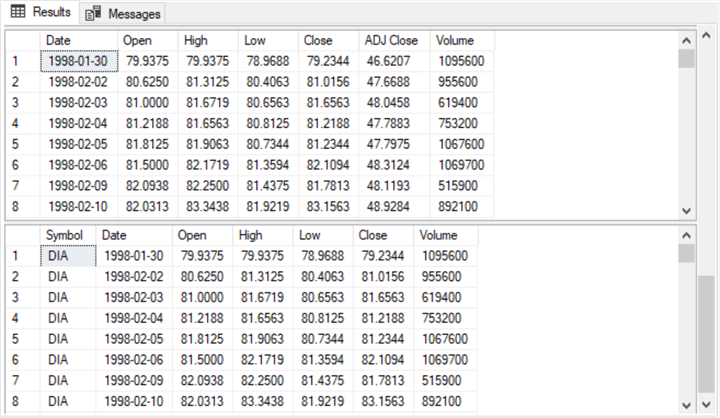Viewport: 720px width, 418px height.
Task: Click the bottom grid's vertical scrollbar thumb
Action: click(x=686, y=251)
